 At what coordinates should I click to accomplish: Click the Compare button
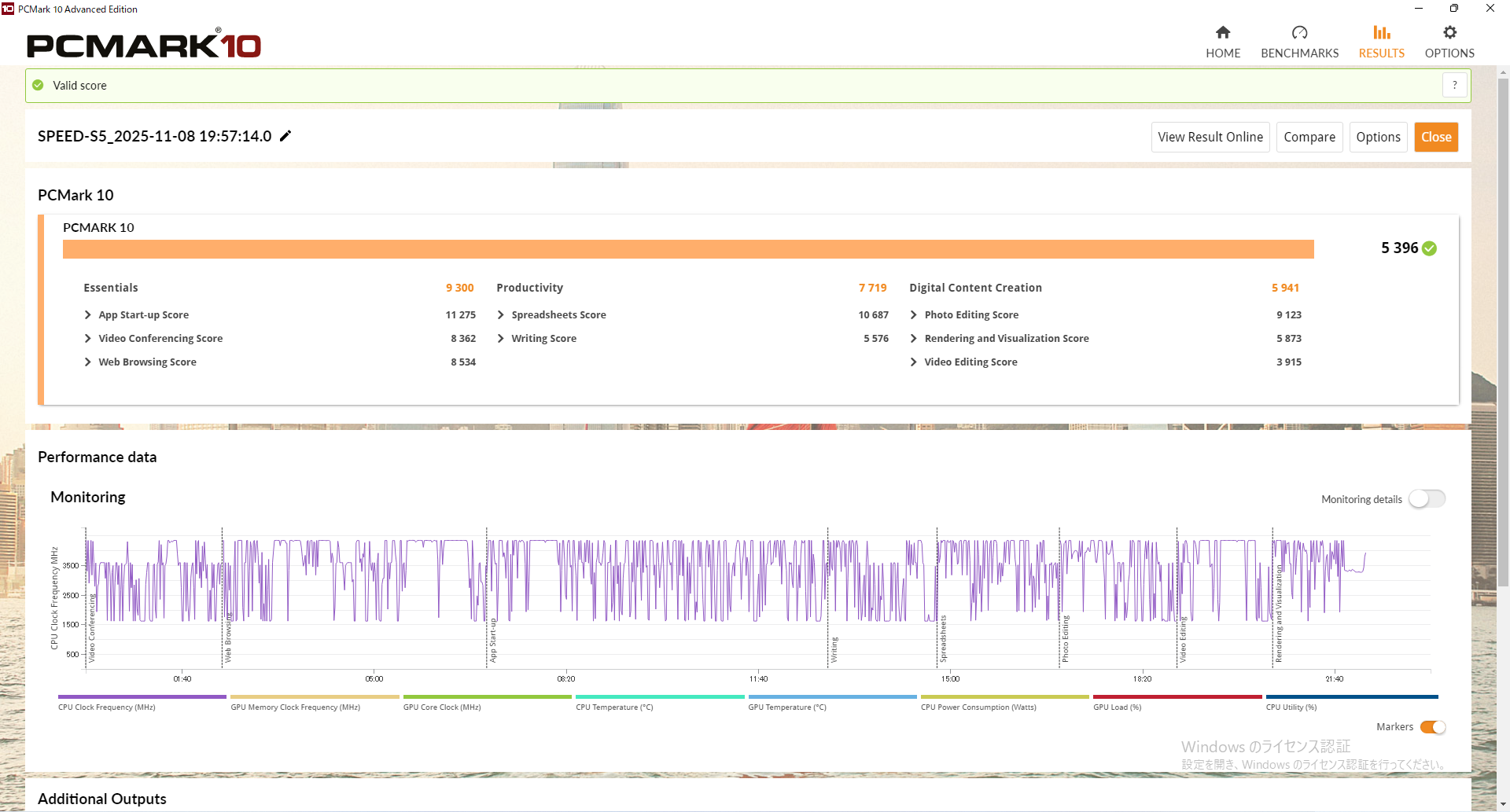pyautogui.click(x=1309, y=137)
